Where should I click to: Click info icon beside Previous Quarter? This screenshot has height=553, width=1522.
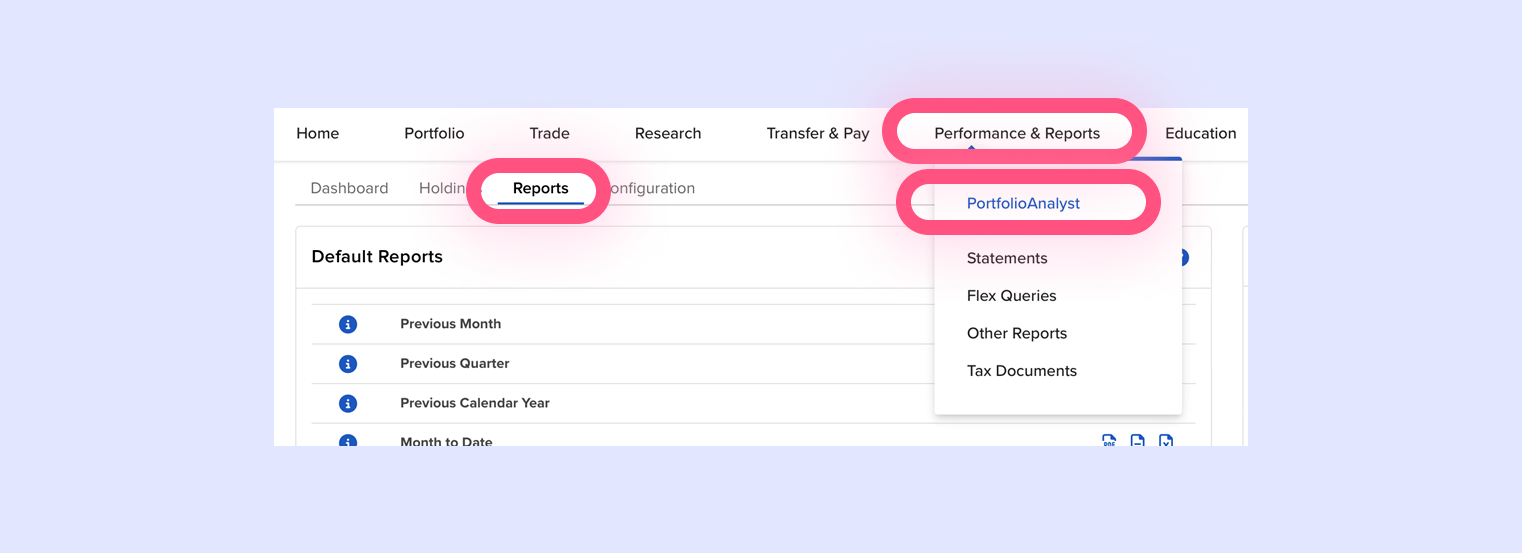click(348, 364)
